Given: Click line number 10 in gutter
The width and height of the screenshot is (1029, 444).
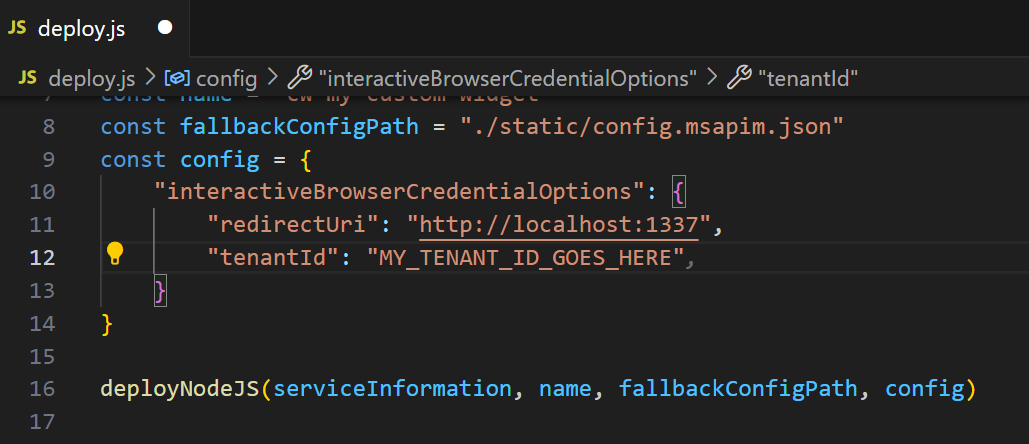Looking at the screenshot, I should (43, 192).
